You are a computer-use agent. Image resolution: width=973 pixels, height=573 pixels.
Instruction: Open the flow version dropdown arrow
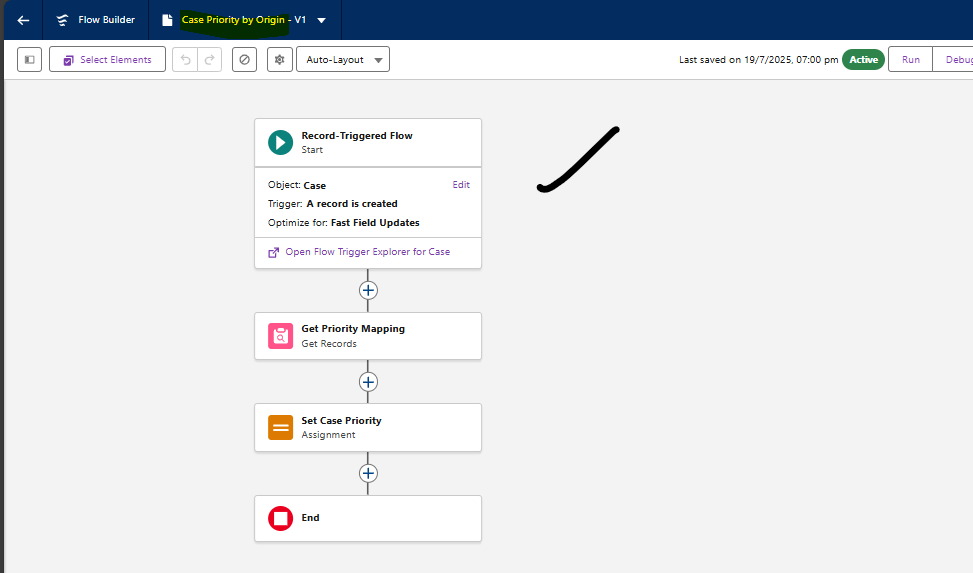(321, 20)
